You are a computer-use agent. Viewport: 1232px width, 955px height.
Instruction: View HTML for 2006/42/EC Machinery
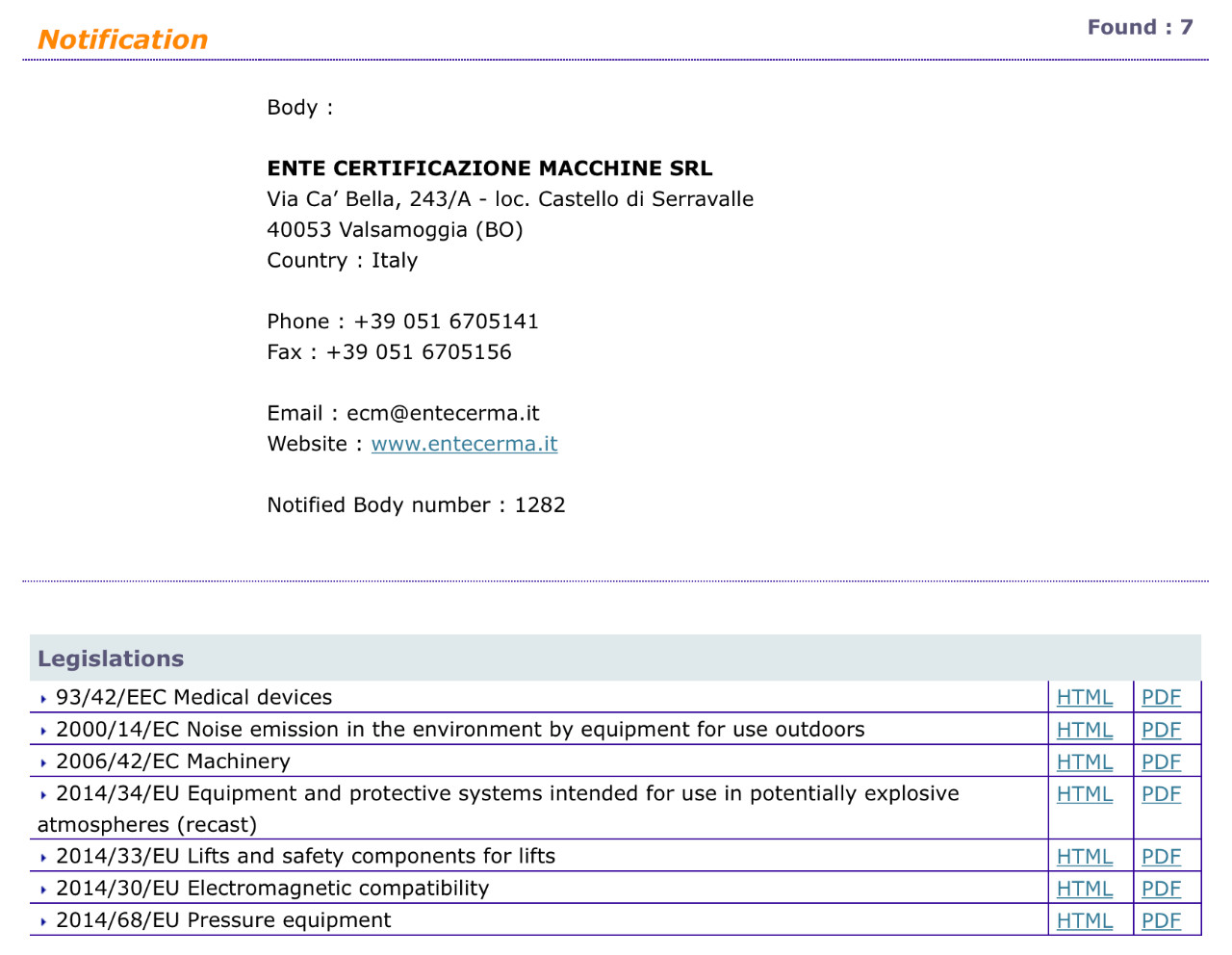pos(1084,761)
